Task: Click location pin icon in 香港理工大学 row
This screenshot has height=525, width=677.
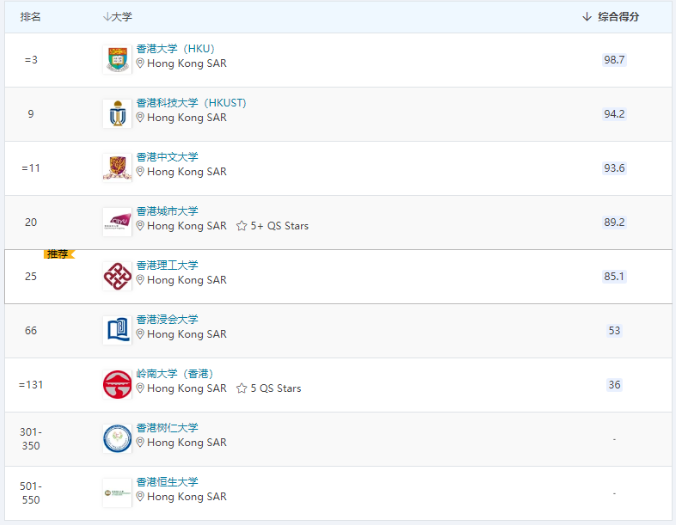Action: (x=140, y=280)
